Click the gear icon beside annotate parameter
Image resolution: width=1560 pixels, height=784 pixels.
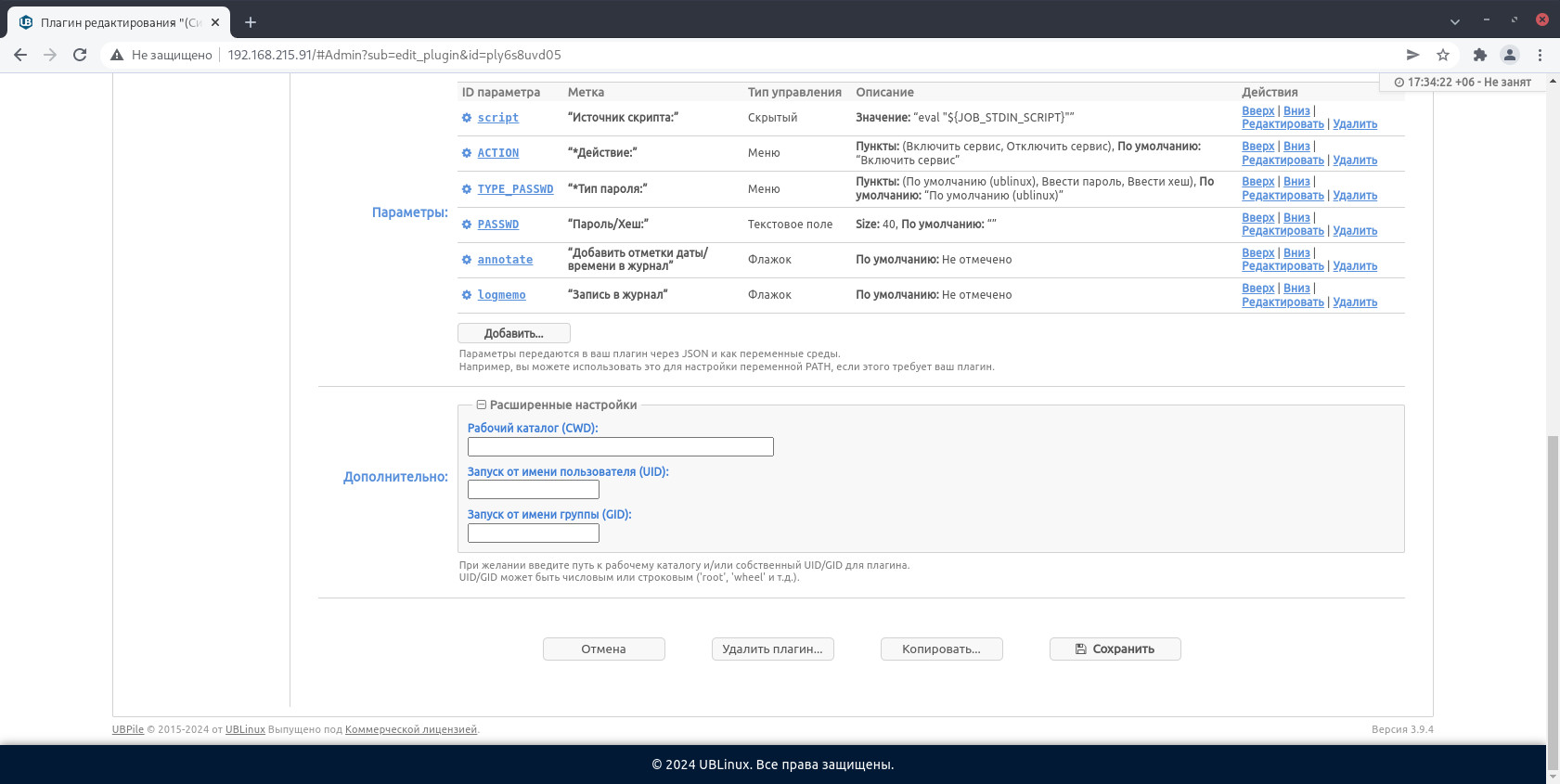[x=467, y=260]
